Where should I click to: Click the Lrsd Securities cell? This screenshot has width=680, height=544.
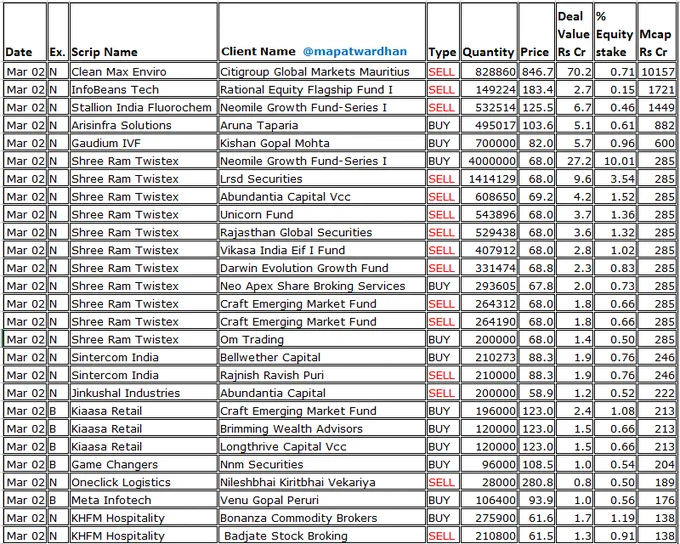[x=322, y=179]
